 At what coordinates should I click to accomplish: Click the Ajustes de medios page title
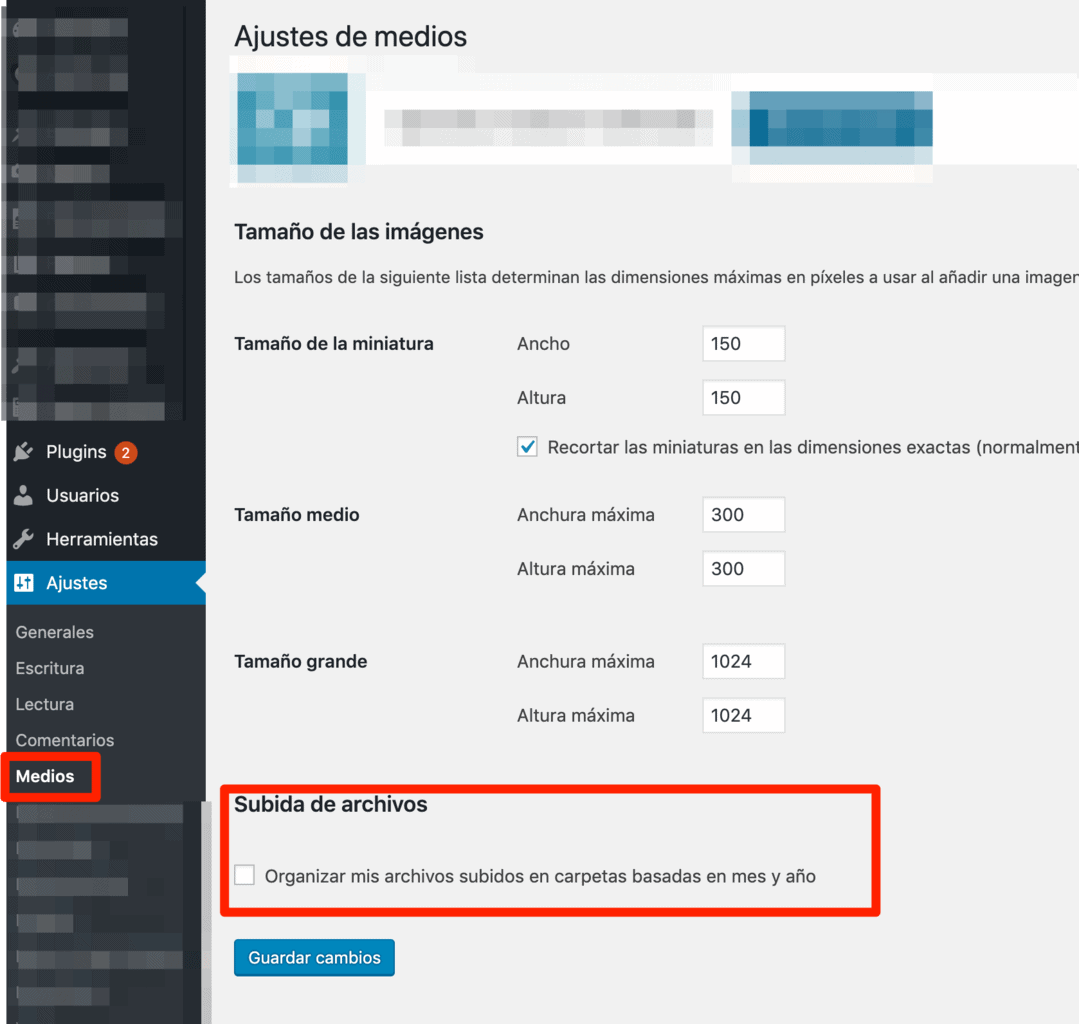coord(350,36)
